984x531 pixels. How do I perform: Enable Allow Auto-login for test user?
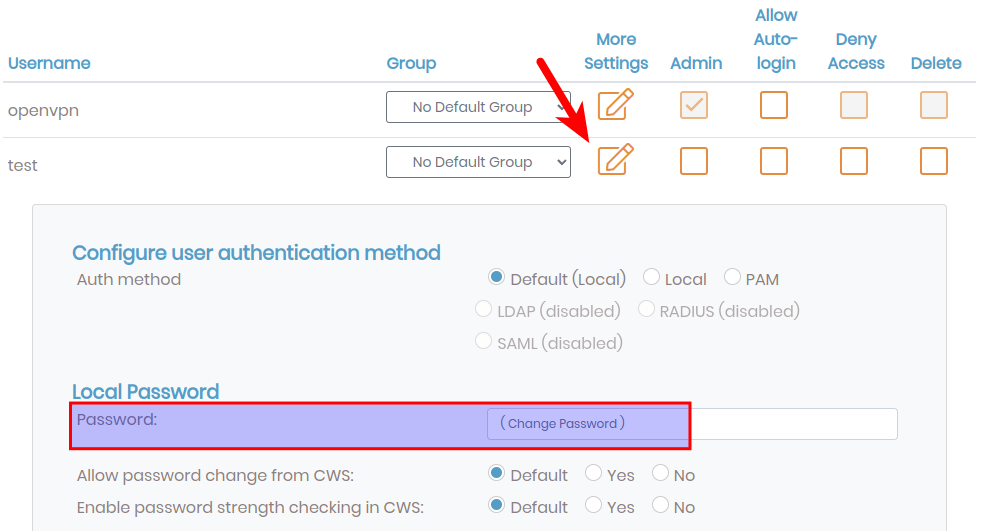click(x=774, y=161)
